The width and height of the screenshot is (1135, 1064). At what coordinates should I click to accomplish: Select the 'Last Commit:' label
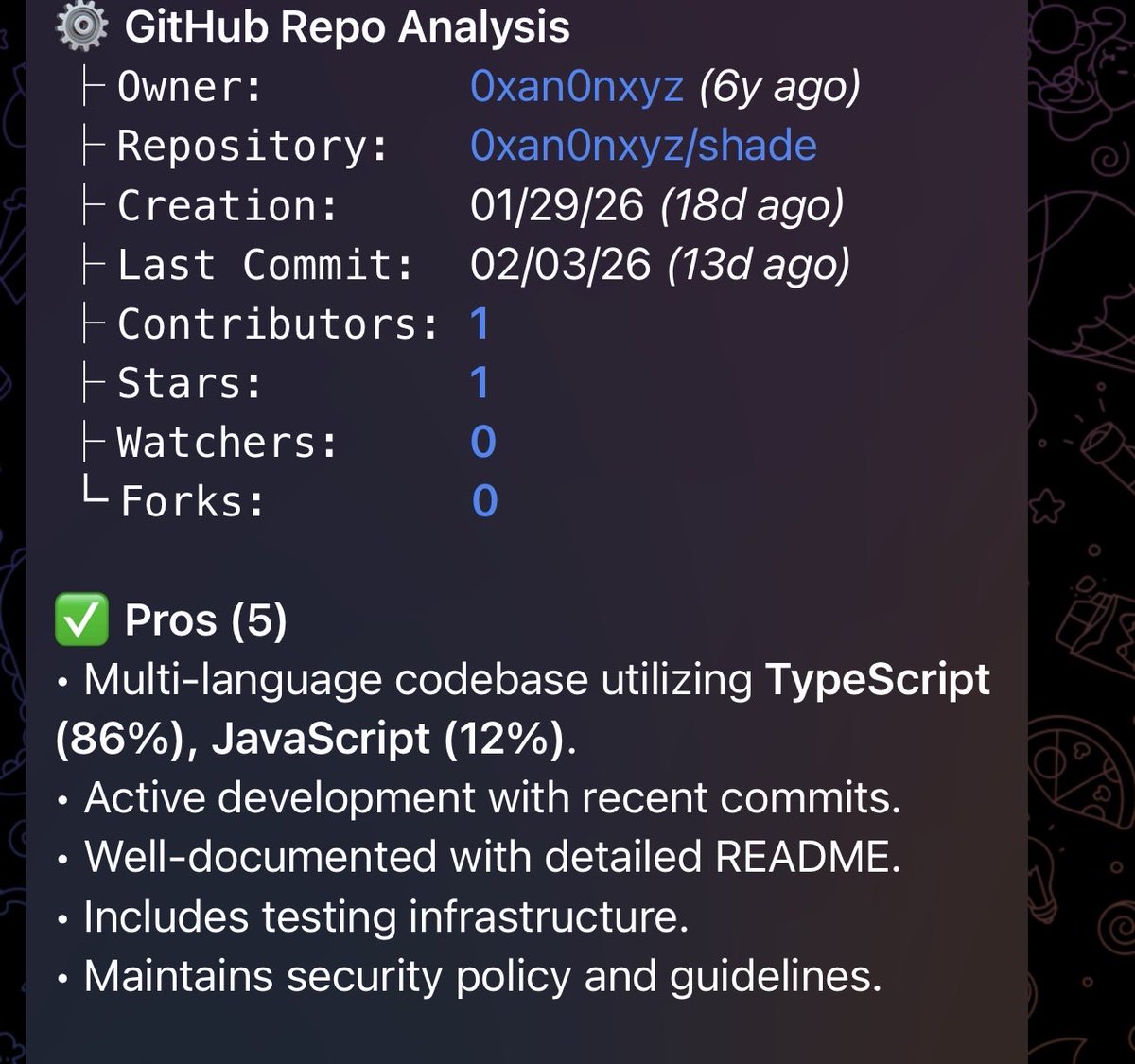coord(266,265)
